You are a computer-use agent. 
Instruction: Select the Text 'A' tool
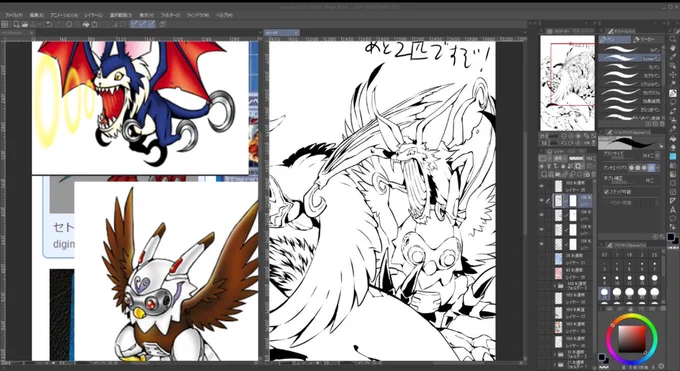pos(673,210)
